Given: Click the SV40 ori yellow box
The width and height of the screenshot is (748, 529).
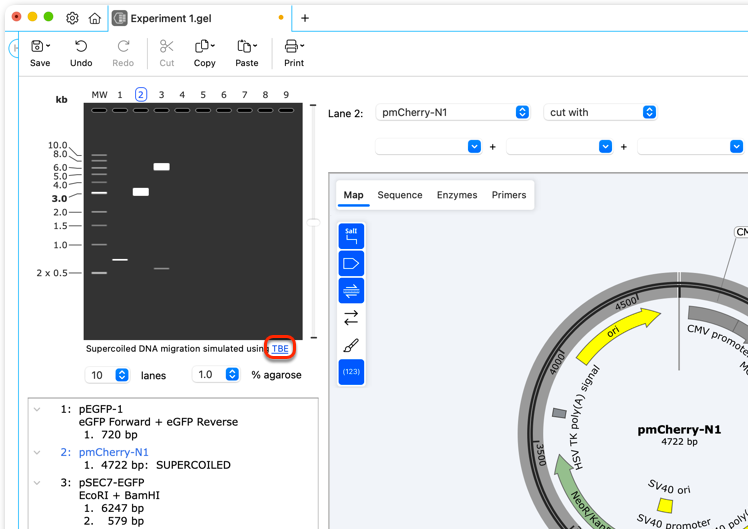Looking at the screenshot, I should pos(665,505).
